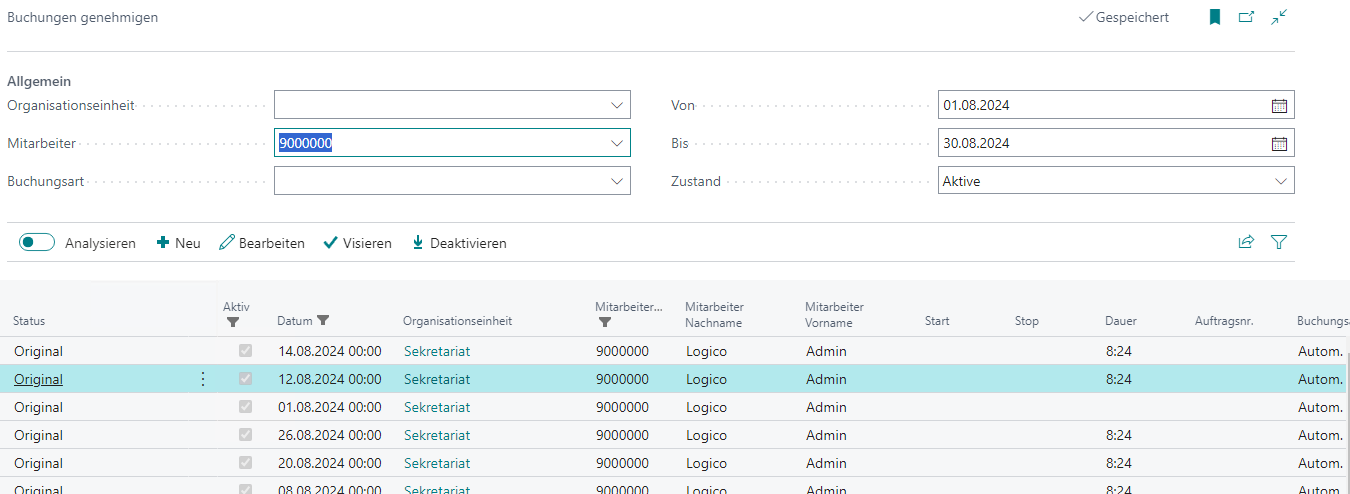Open Sekretariat link in 20.08.2024 row
The image size is (1350, 494).
point(437,463)
